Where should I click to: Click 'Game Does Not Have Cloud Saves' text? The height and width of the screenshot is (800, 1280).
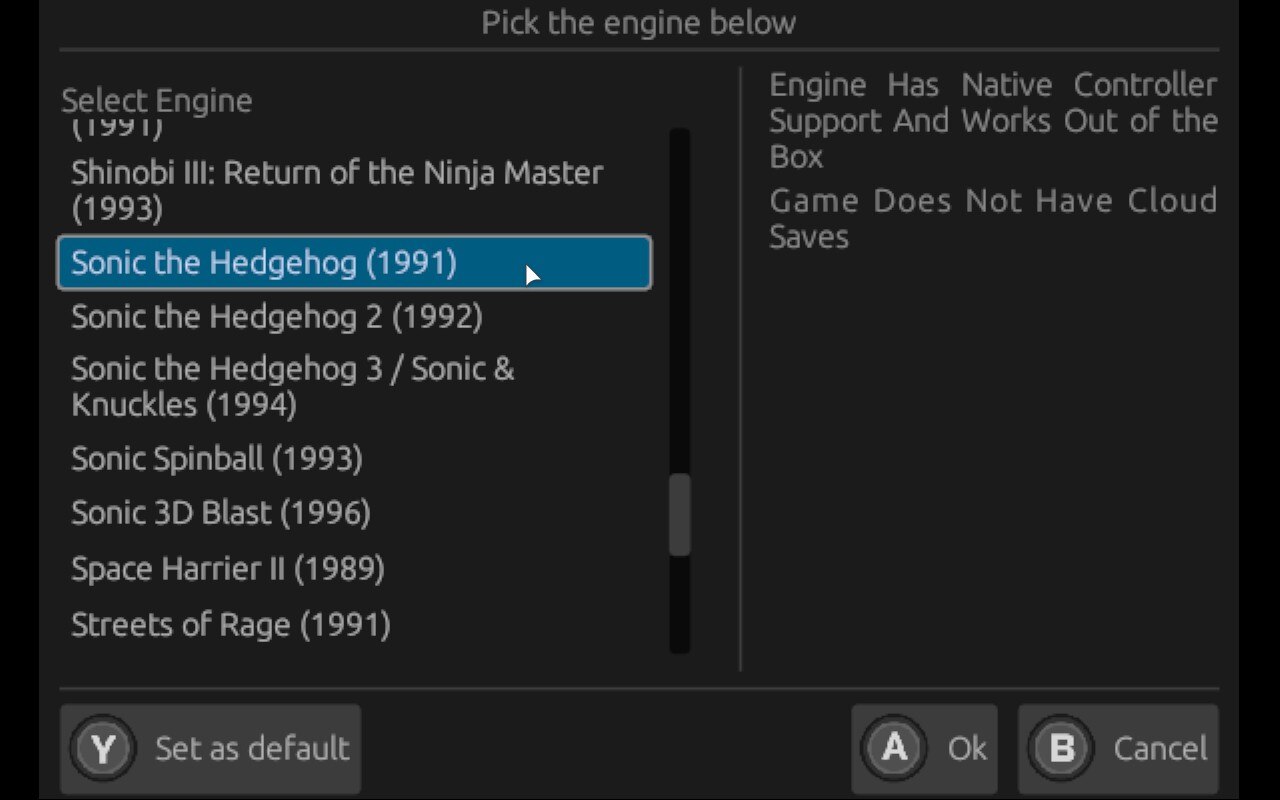(993, 219)
